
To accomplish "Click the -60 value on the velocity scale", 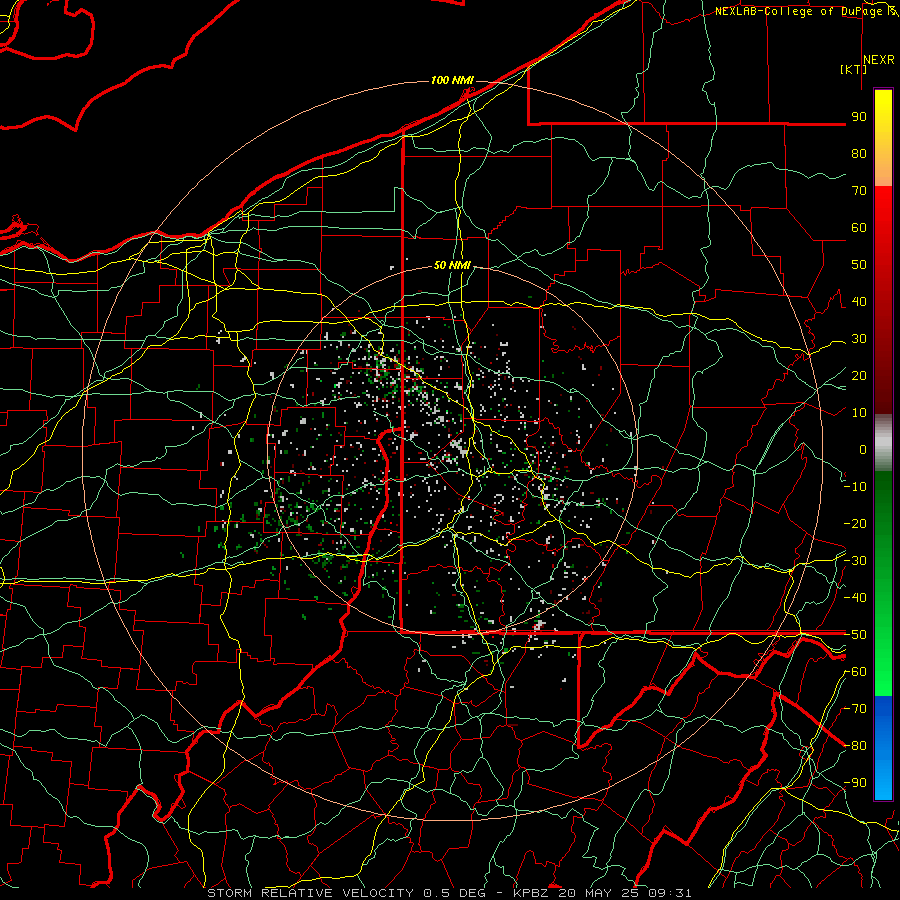I will [x=855, y=672].
